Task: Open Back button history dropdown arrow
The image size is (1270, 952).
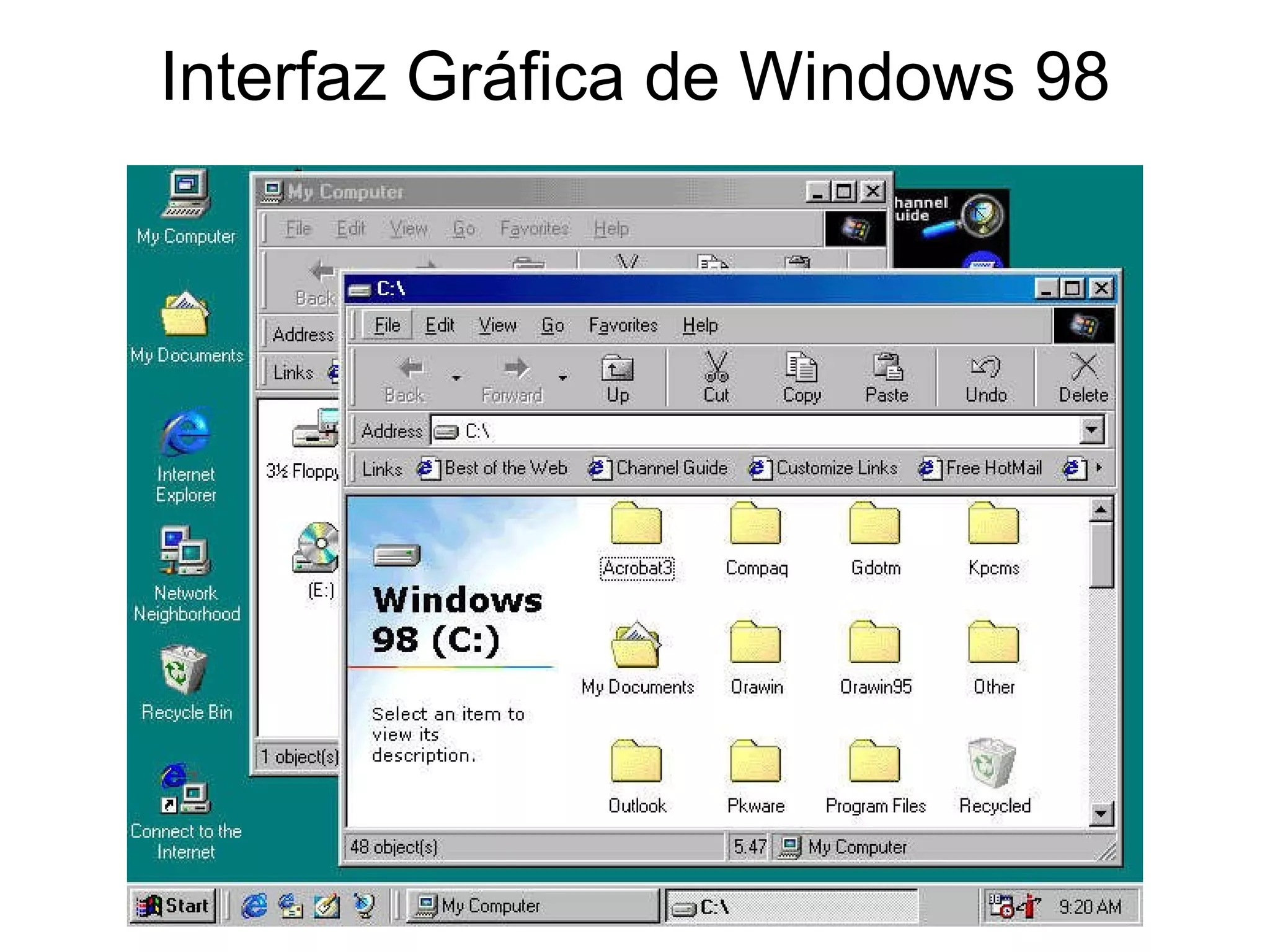Action: pyautogui.click(x=456, y=377)
